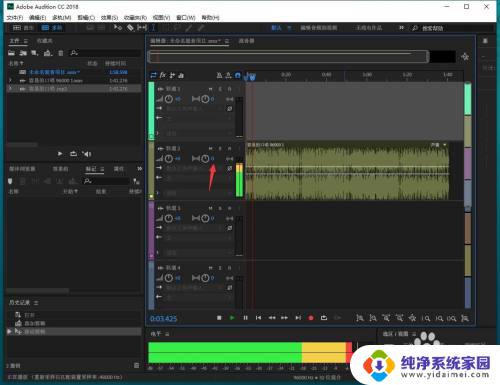The width and height of the screenshot is (500, 385).
Task: Click the Search Help field
Action: pos(453,28)
